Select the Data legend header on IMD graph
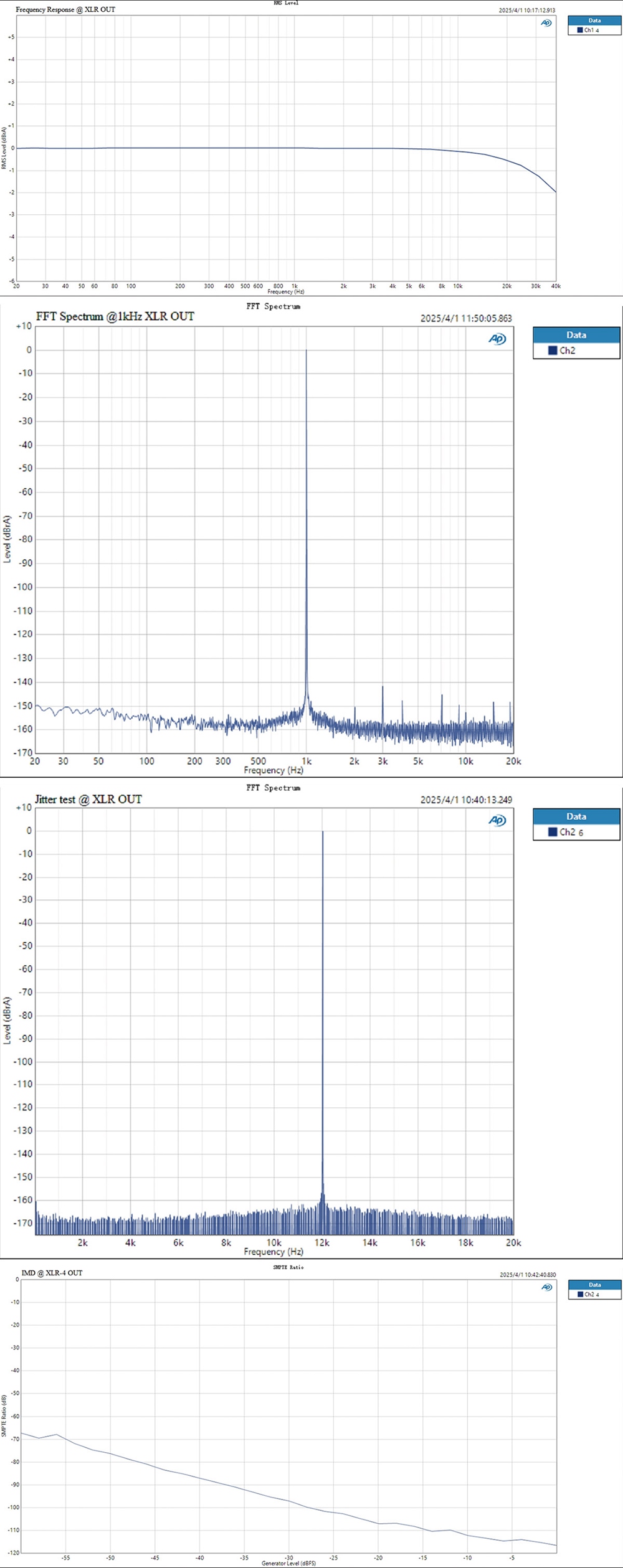The width and height of the screenshot is (623, 1568). [594, 1285]
